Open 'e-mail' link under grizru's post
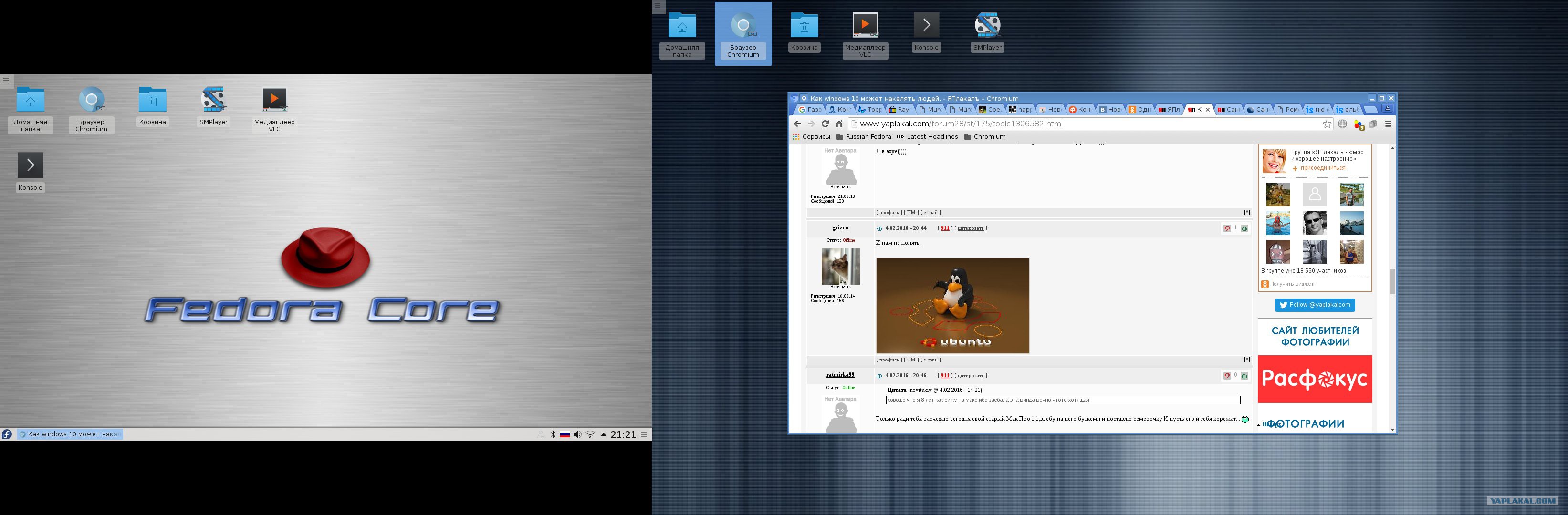The width and height of the screenshot is (1568, 515). pyautogui.click(x=930, y=360)
